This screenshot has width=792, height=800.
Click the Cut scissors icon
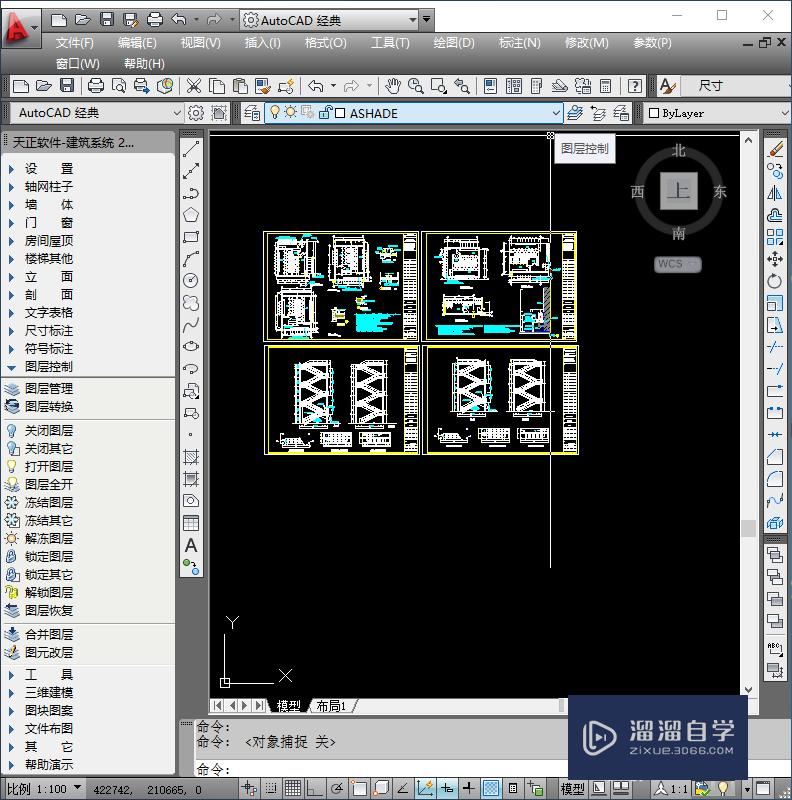(193, 86)
